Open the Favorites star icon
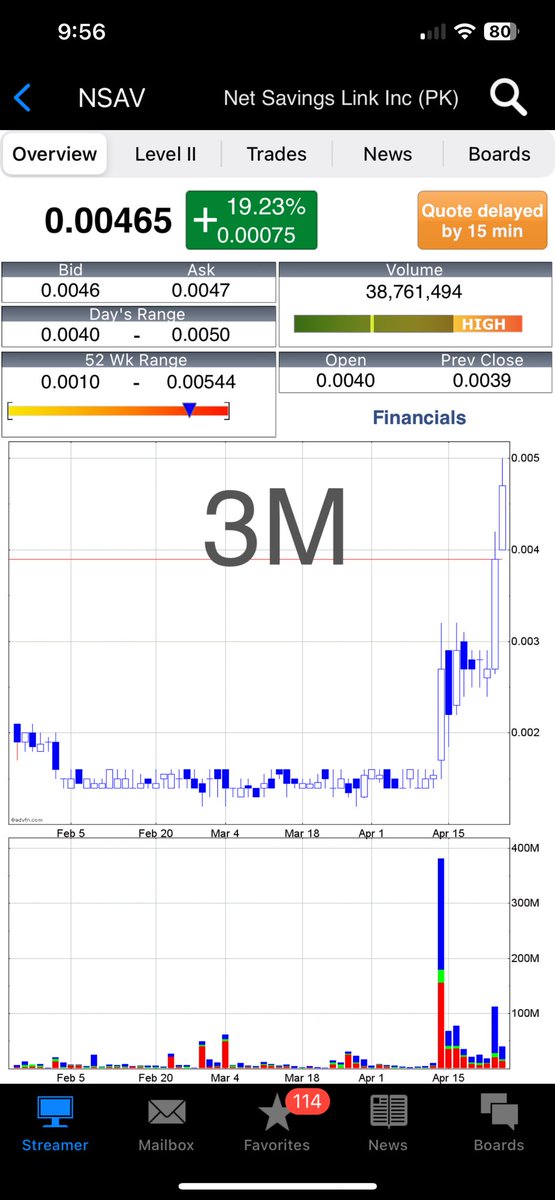This screenshot has width=555, height=1200. click(275, 1113)
